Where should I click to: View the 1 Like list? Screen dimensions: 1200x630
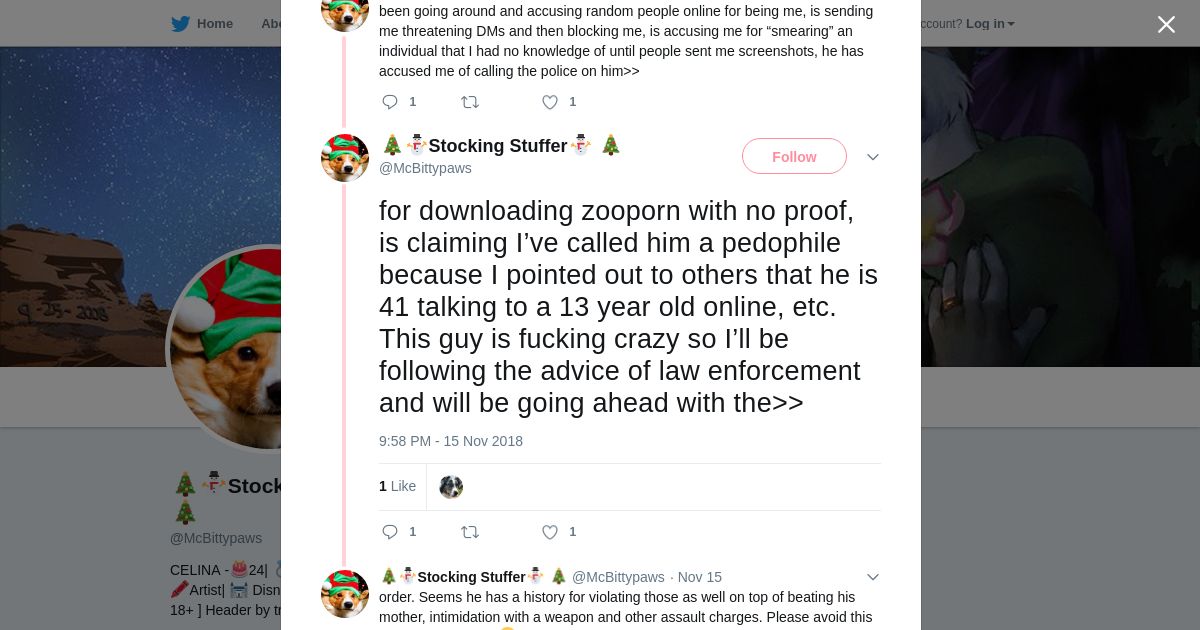397,486
